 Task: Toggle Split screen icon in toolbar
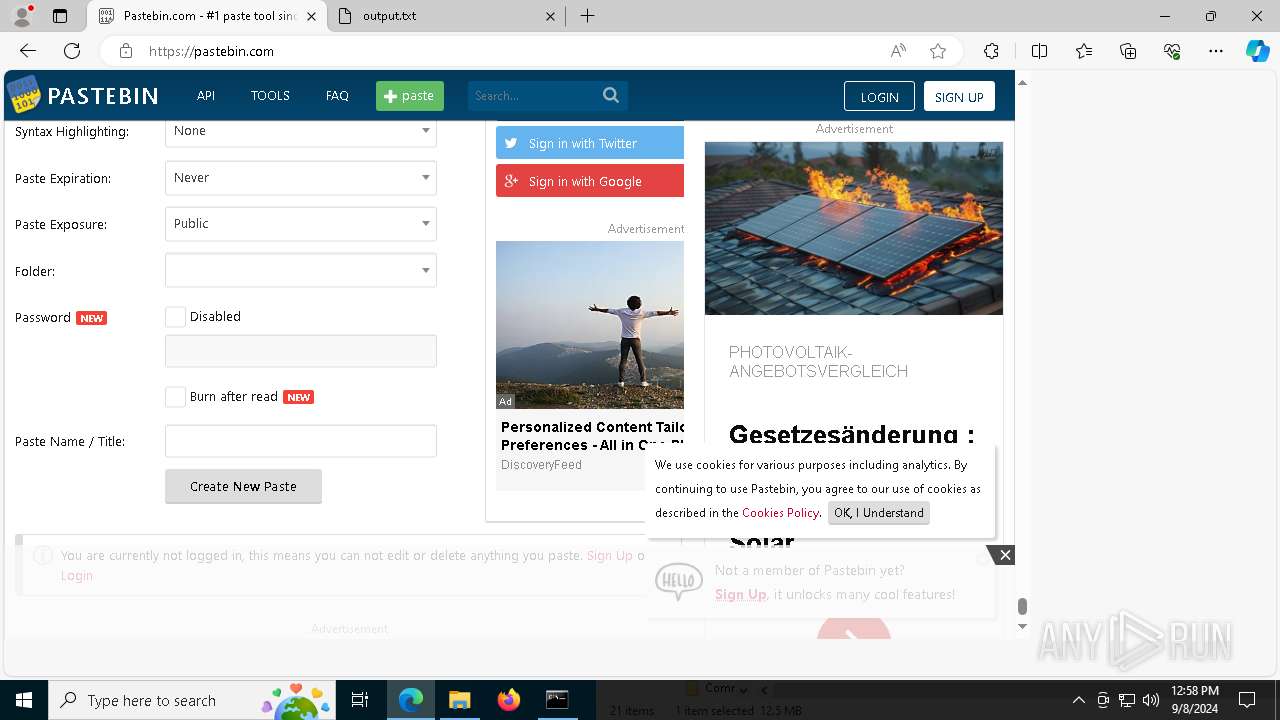pos(1039,51)
